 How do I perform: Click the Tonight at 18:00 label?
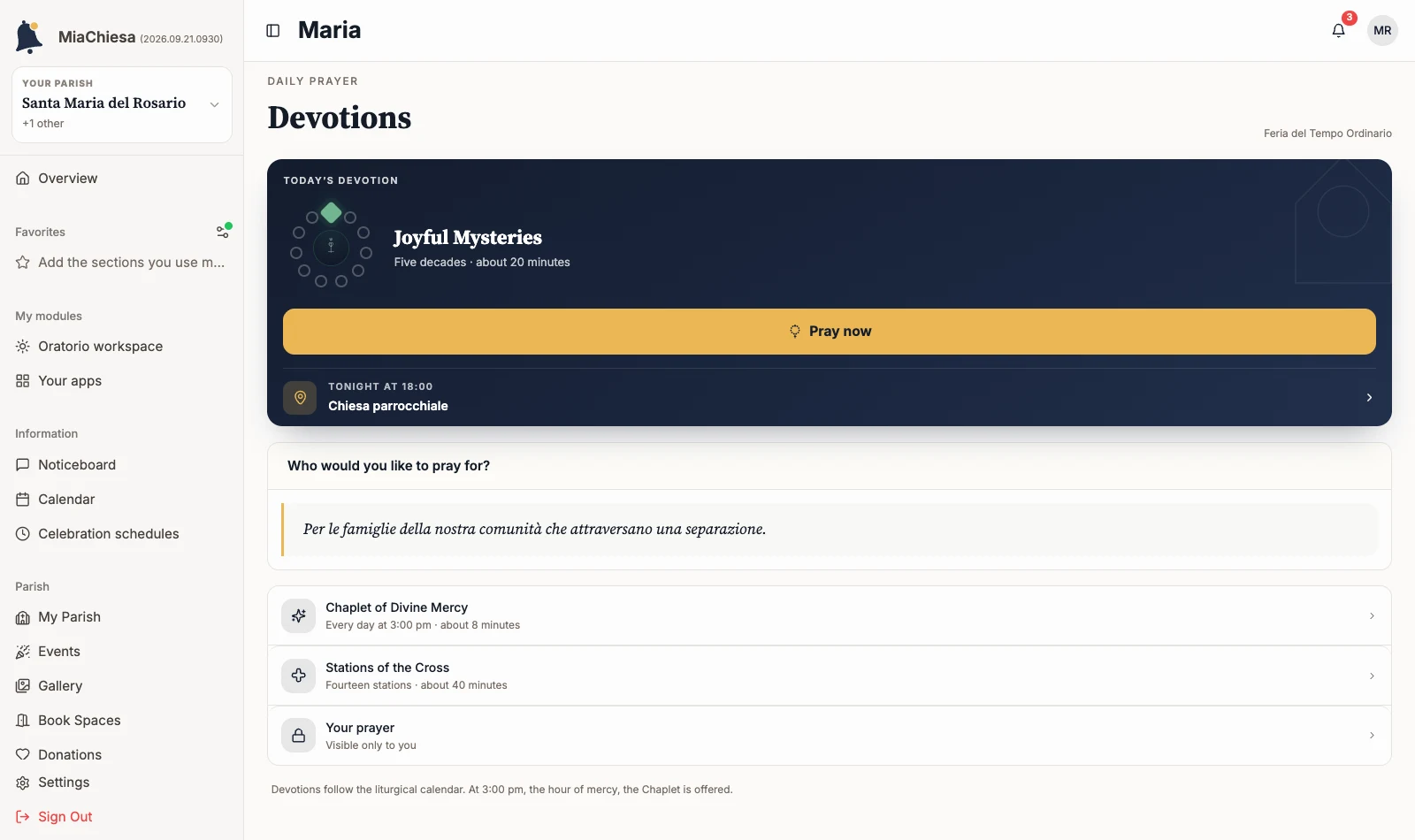pos(380,386)
